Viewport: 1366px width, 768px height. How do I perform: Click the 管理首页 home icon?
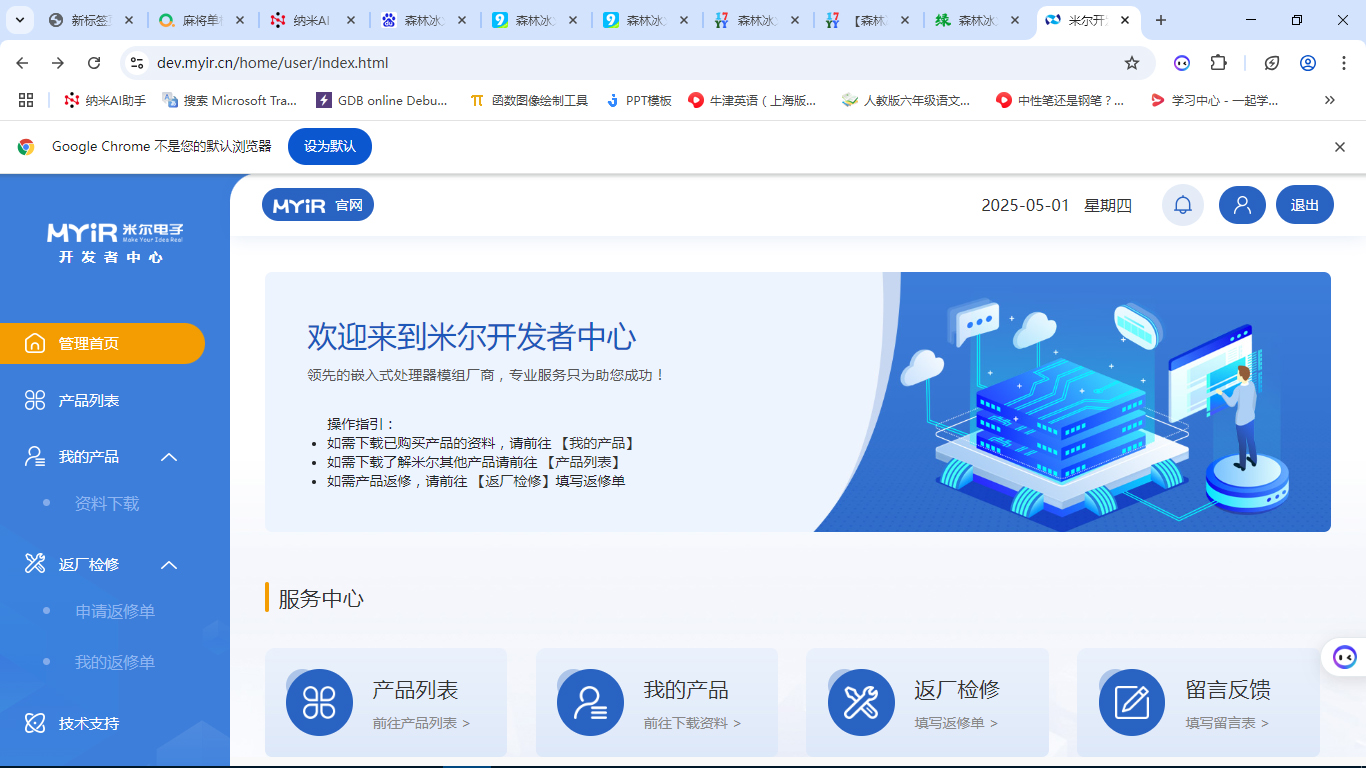pyautogui.click(x=35, y=343)
